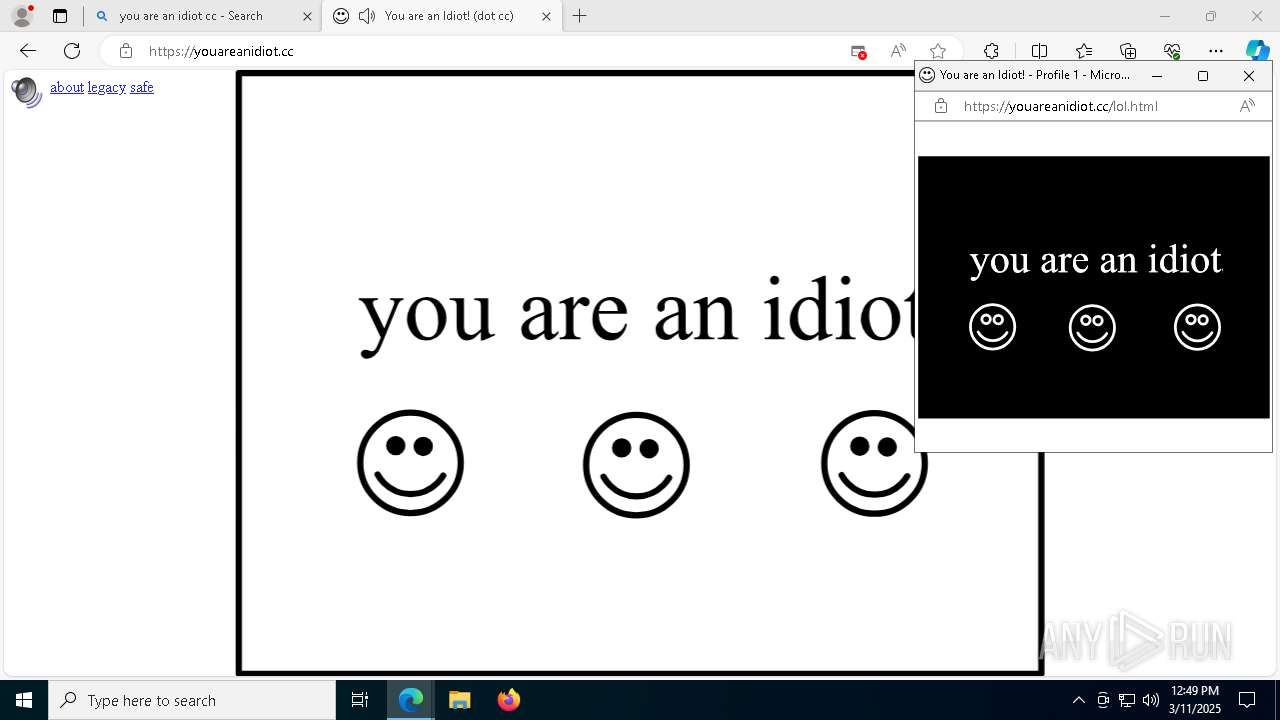This screenshot has width=1280, height=720.
Task: Click the 'you are an idiot' text in popup
Action: coord(1096,260)
